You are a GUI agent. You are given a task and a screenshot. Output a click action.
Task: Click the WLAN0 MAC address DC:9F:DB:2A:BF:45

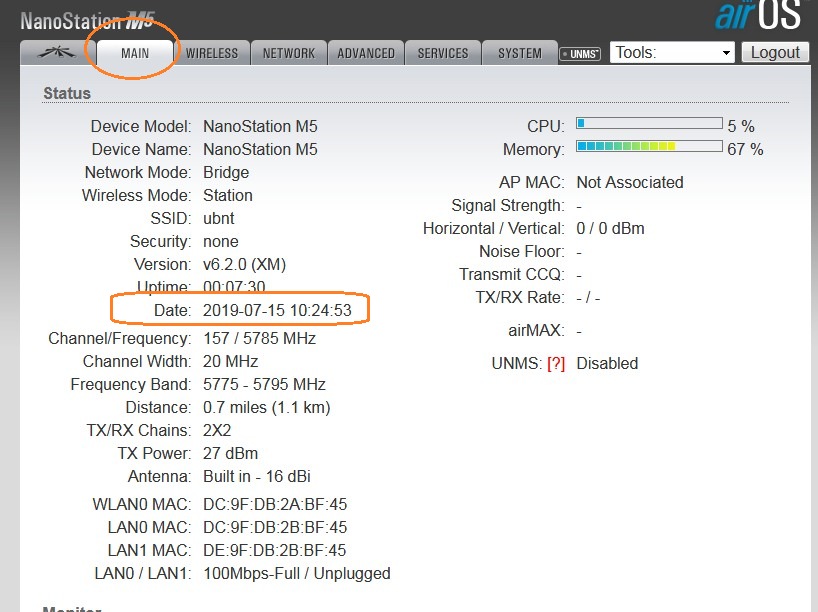[275, 505]
